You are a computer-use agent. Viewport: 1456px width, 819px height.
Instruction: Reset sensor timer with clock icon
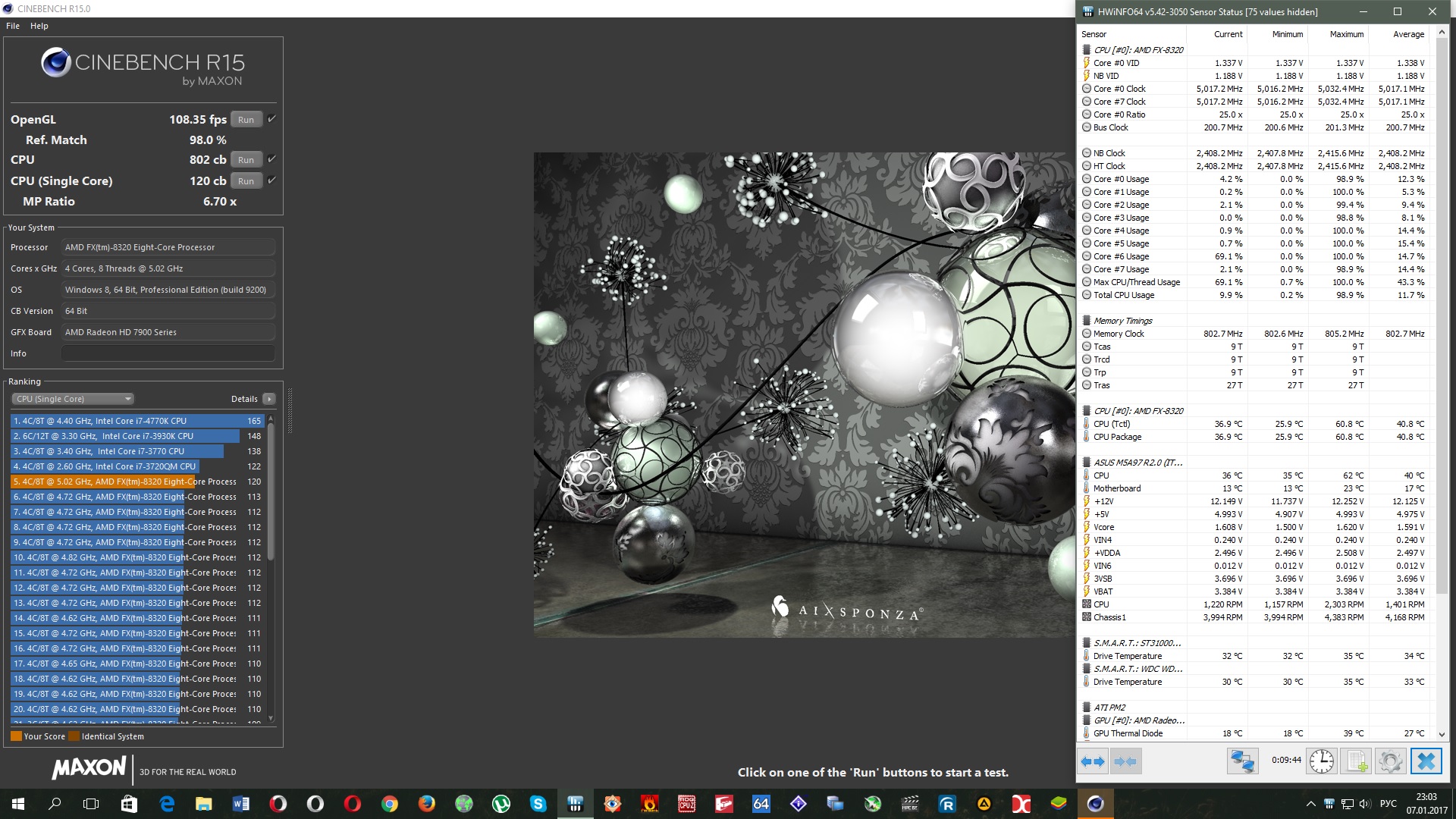tap(1321, 761)
